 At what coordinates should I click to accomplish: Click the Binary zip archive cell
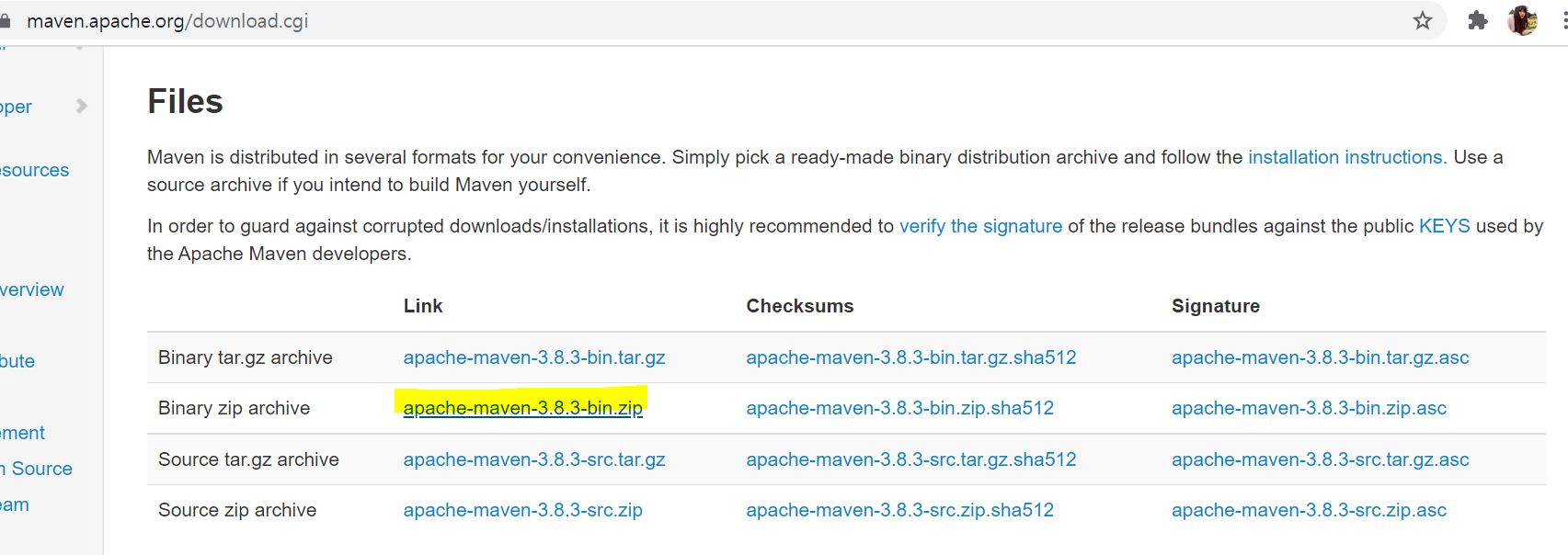click(x=235, y=408)
